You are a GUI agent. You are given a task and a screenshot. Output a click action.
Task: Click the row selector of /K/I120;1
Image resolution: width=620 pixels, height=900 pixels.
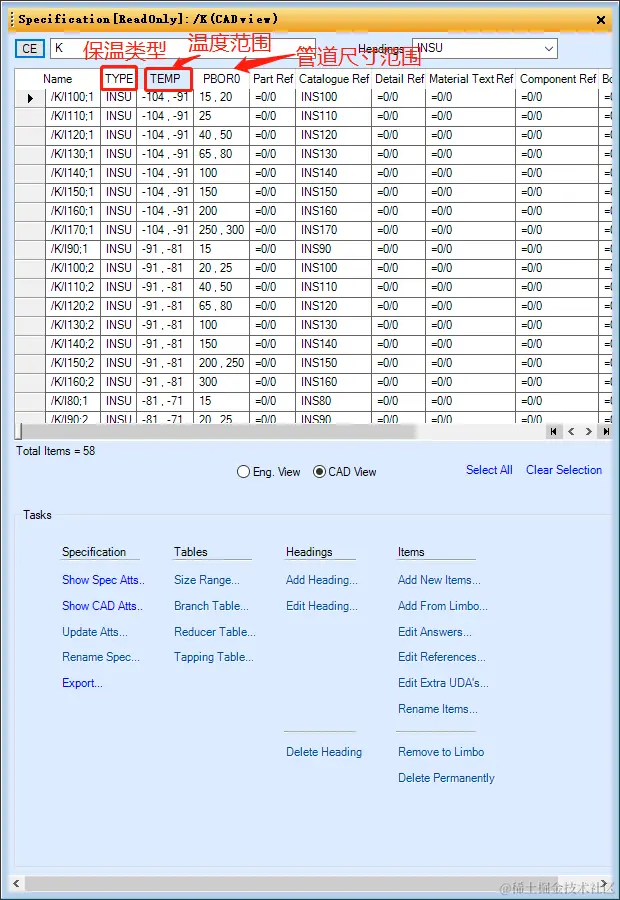point(30,135)
